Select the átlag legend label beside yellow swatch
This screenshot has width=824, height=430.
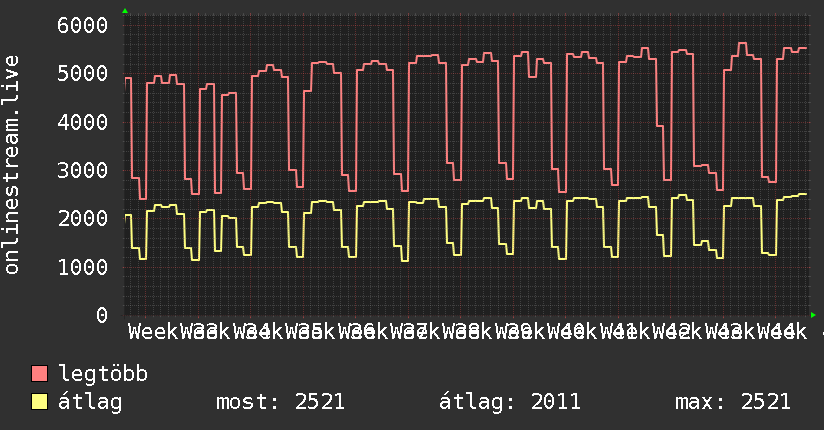[x=90, y=402]
